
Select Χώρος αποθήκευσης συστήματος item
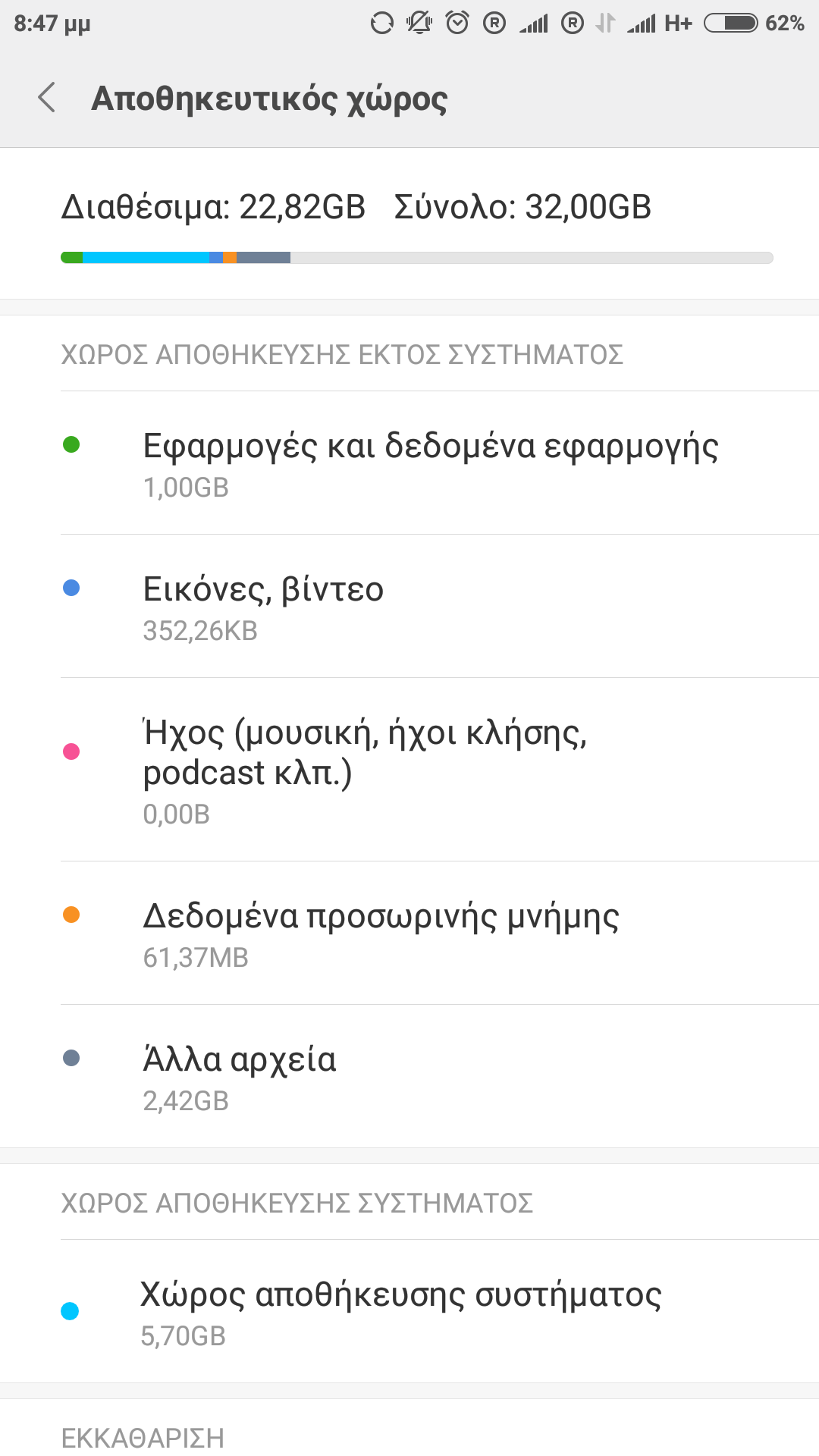[400, 1312]
